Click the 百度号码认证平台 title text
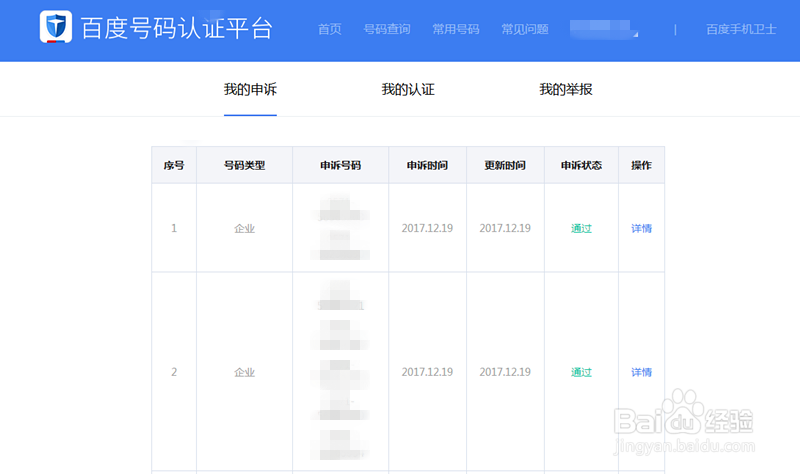 (177, 28)
